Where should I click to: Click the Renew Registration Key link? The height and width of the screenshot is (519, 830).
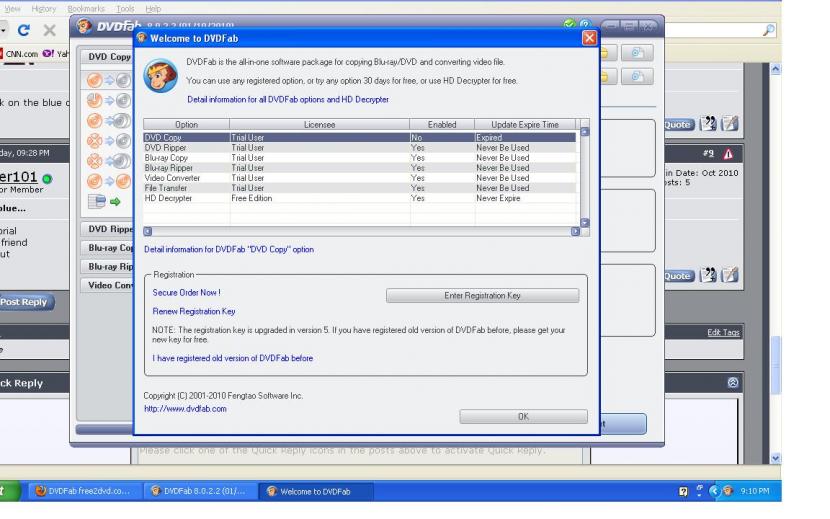click(194, 311)
